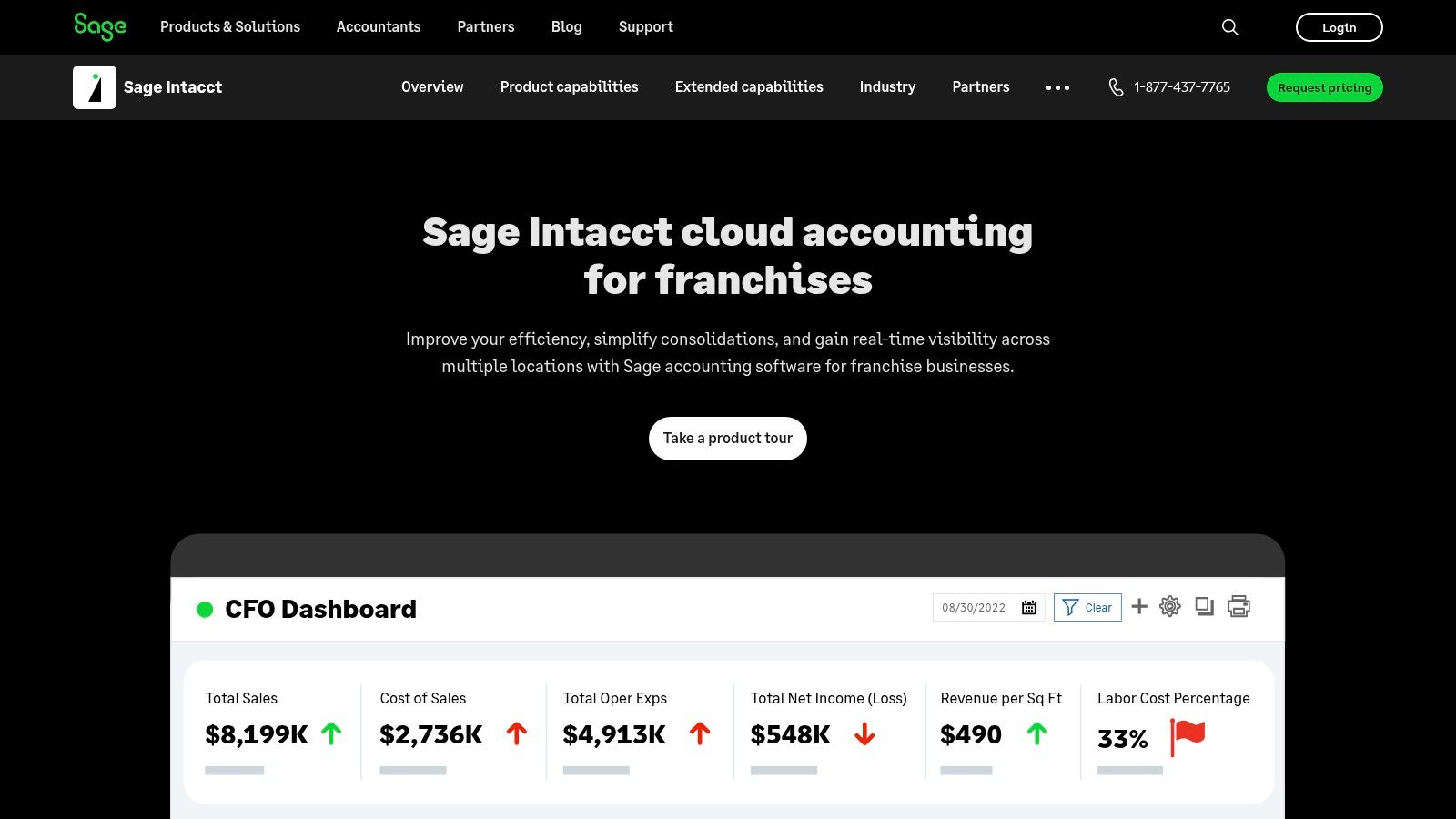1456x819 pixels.
Task: Open the three-dot more menu
Action: (1057, 87)
